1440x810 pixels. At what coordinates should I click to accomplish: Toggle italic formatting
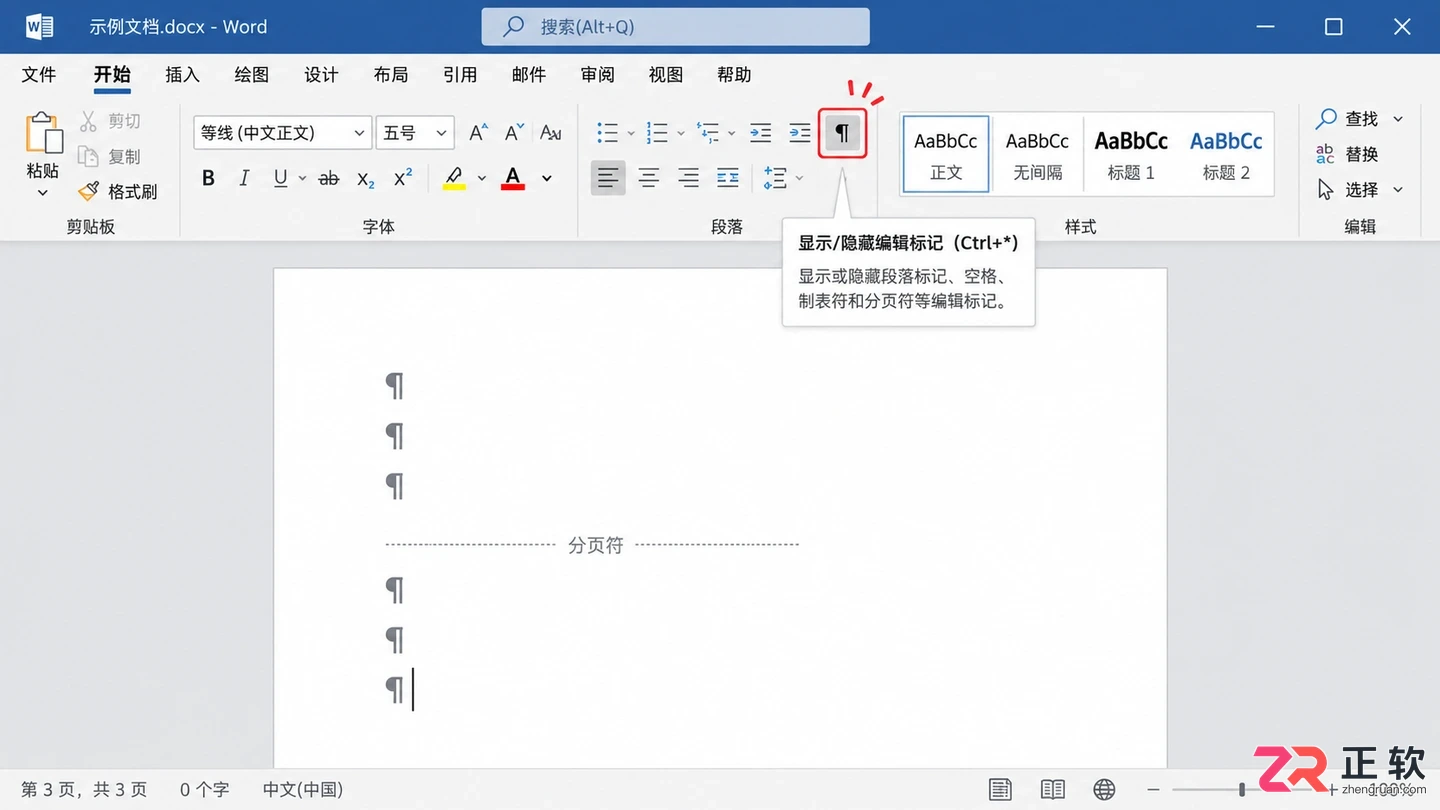[x=244, y=178]
